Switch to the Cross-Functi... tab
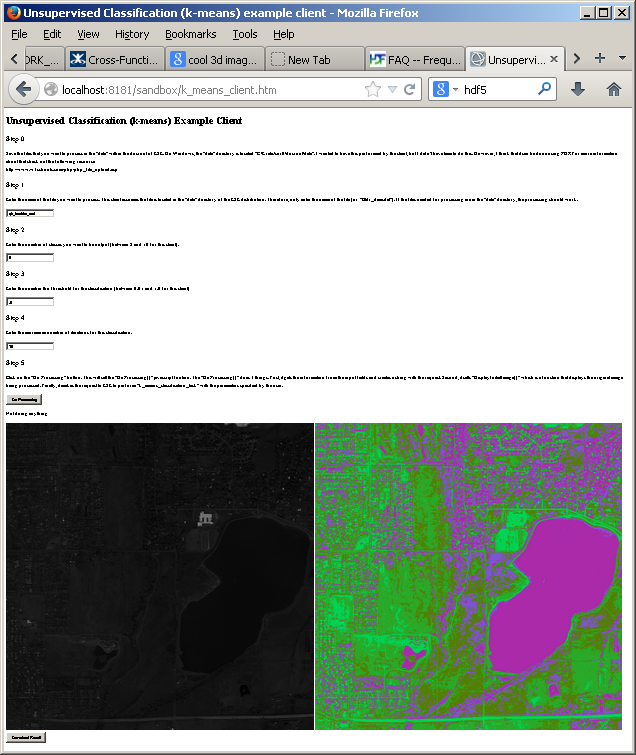Screen dimensions: 636x755 click(115, 59)
